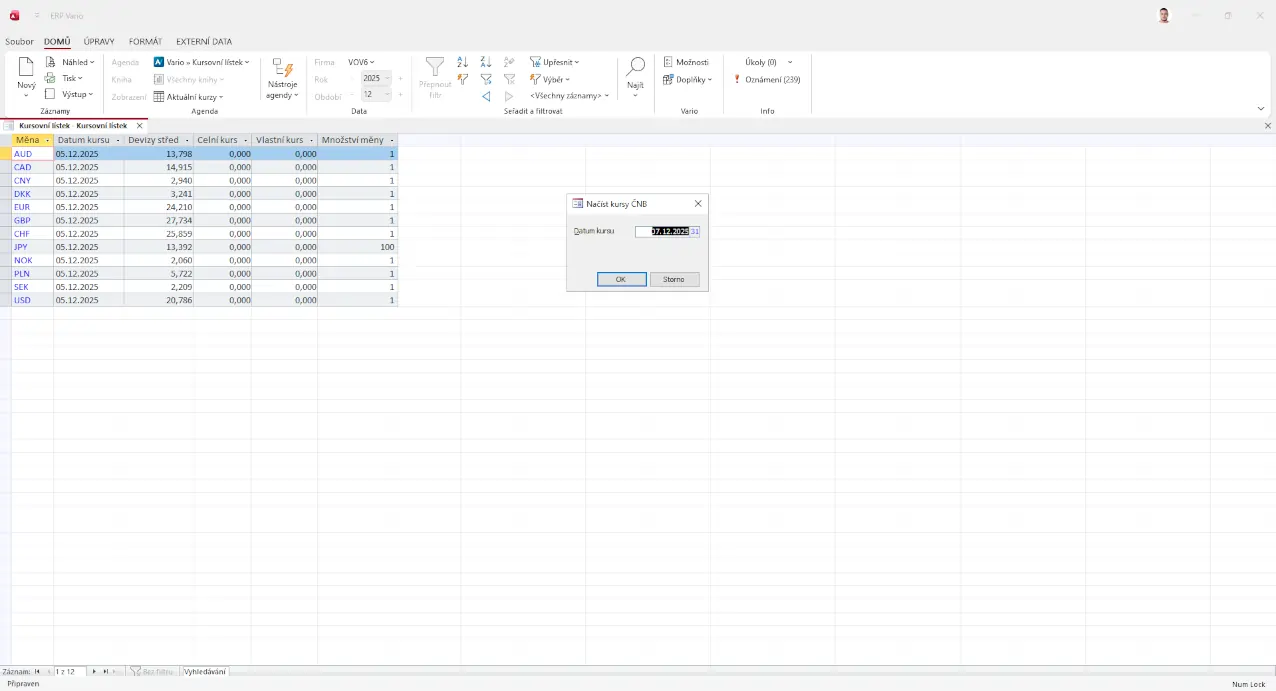
Task: Click the blue previous filter arrow
Action: click(x=486, y=96)
